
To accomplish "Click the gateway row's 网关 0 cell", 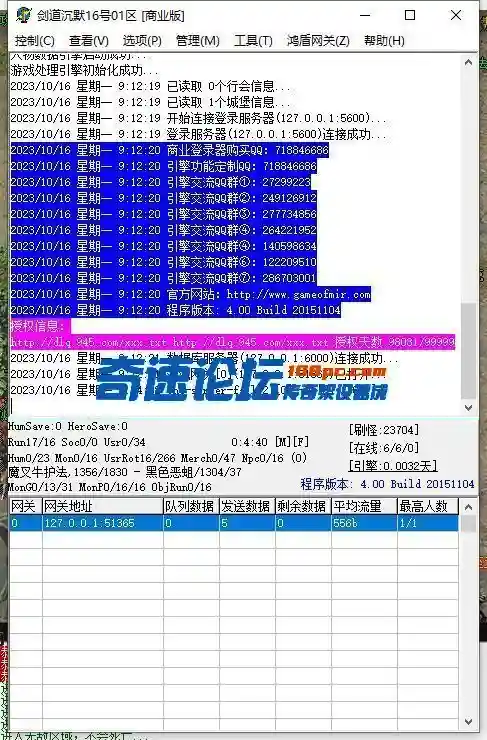I will [x=25, y=523].
